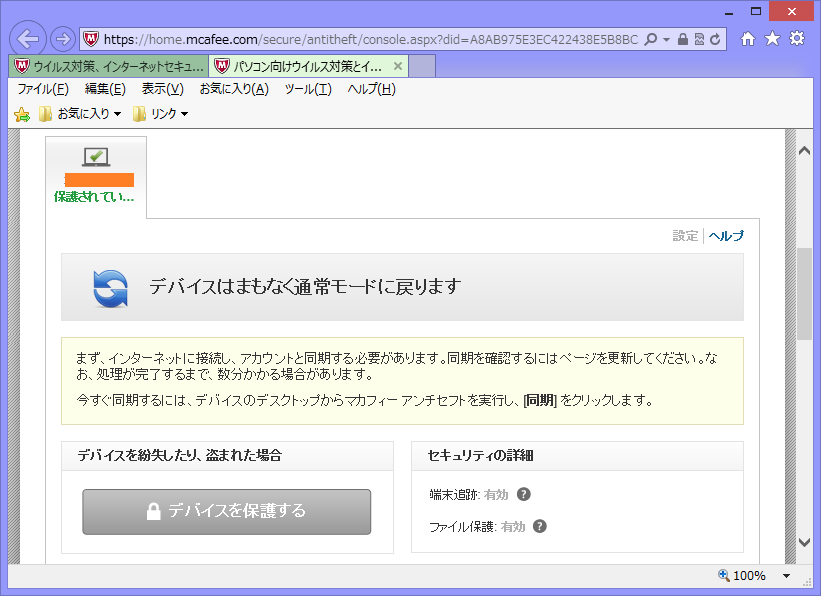
Task: Open the お気に入り(A) menu
Action: pos(234,89)
